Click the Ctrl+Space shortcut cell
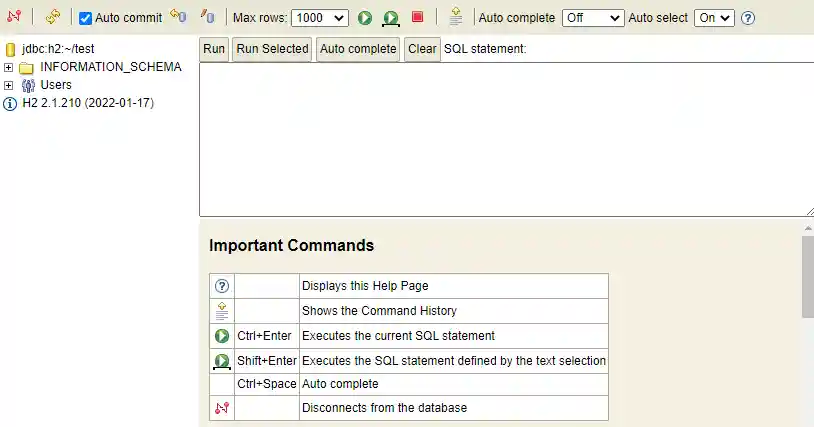Screen dimensions: 814x427 (267, 384)
